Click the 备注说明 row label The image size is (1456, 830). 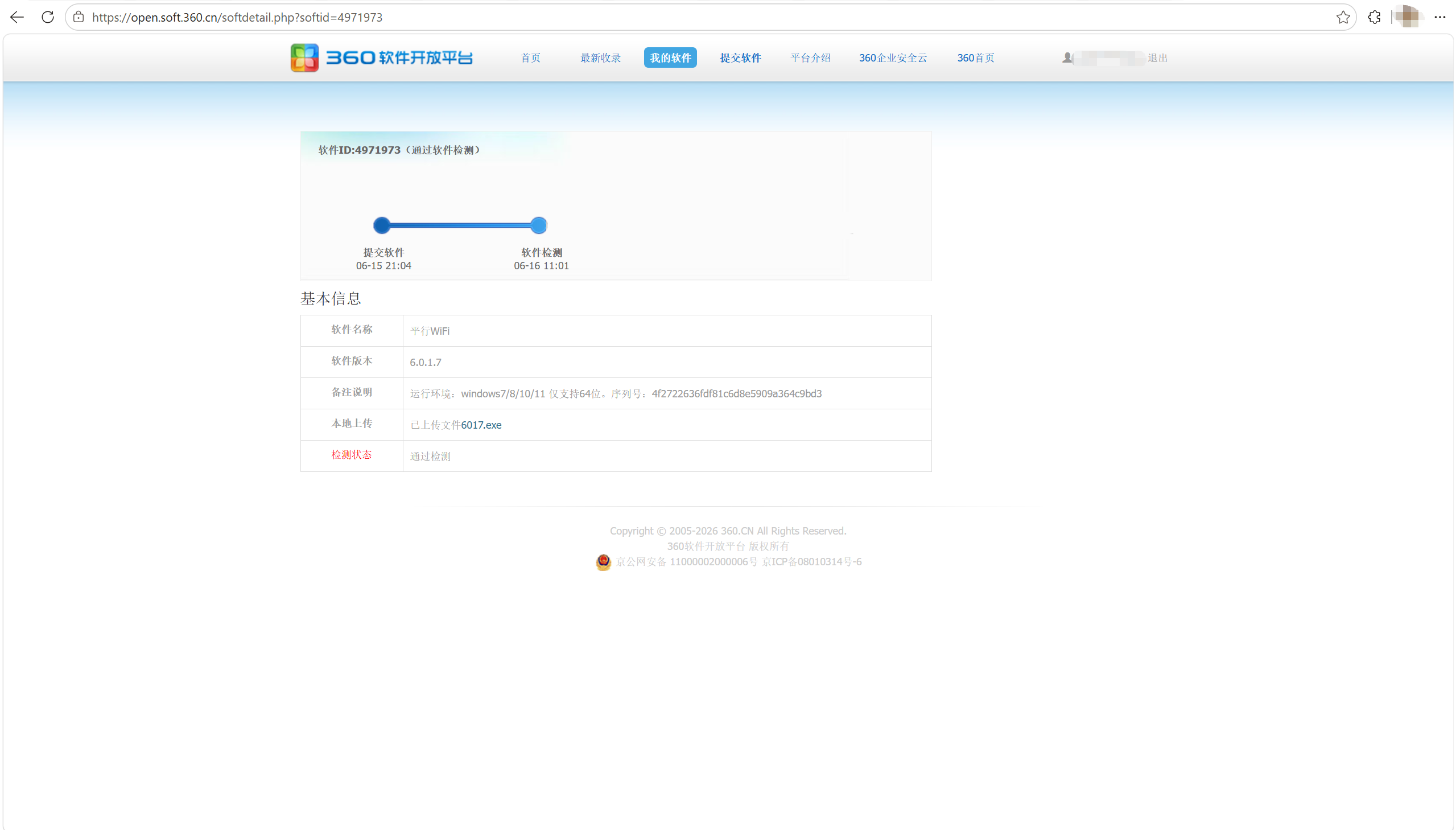(x=352, y=392)
